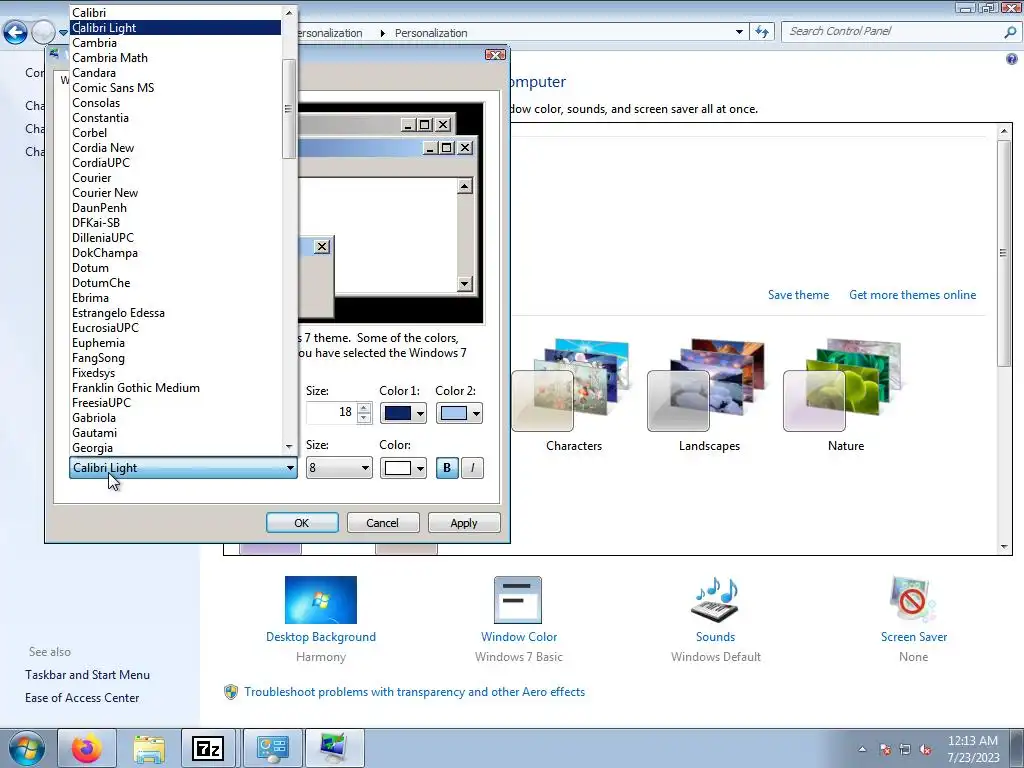Click the Personalization taskbar icon

pos(334,748)
